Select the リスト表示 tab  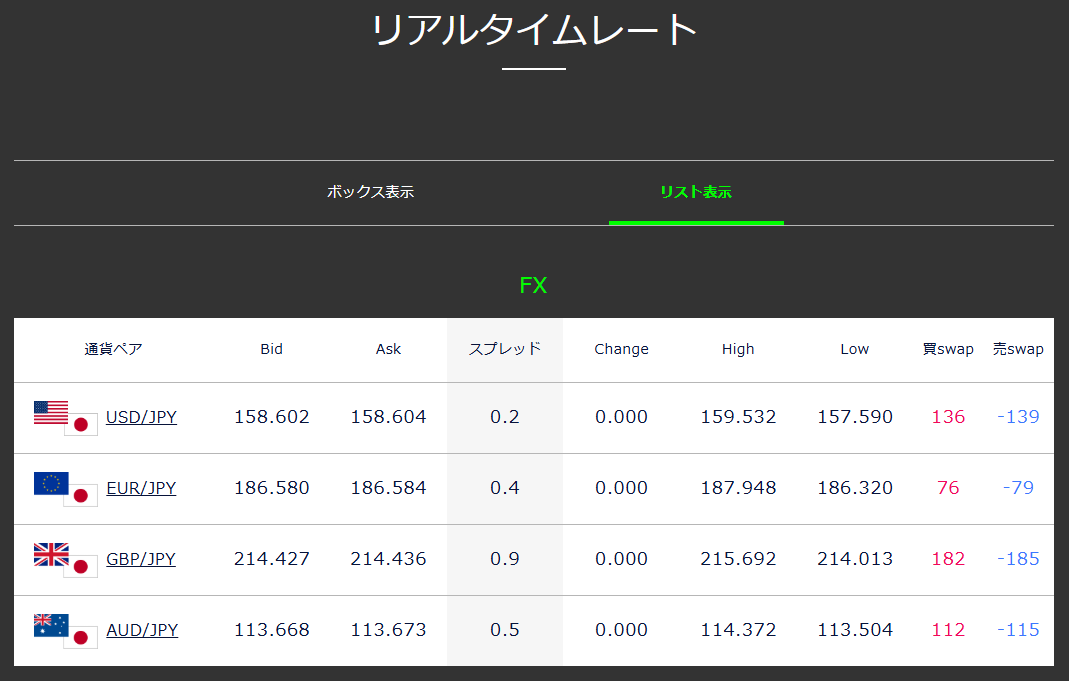click(x=696, y=192)
